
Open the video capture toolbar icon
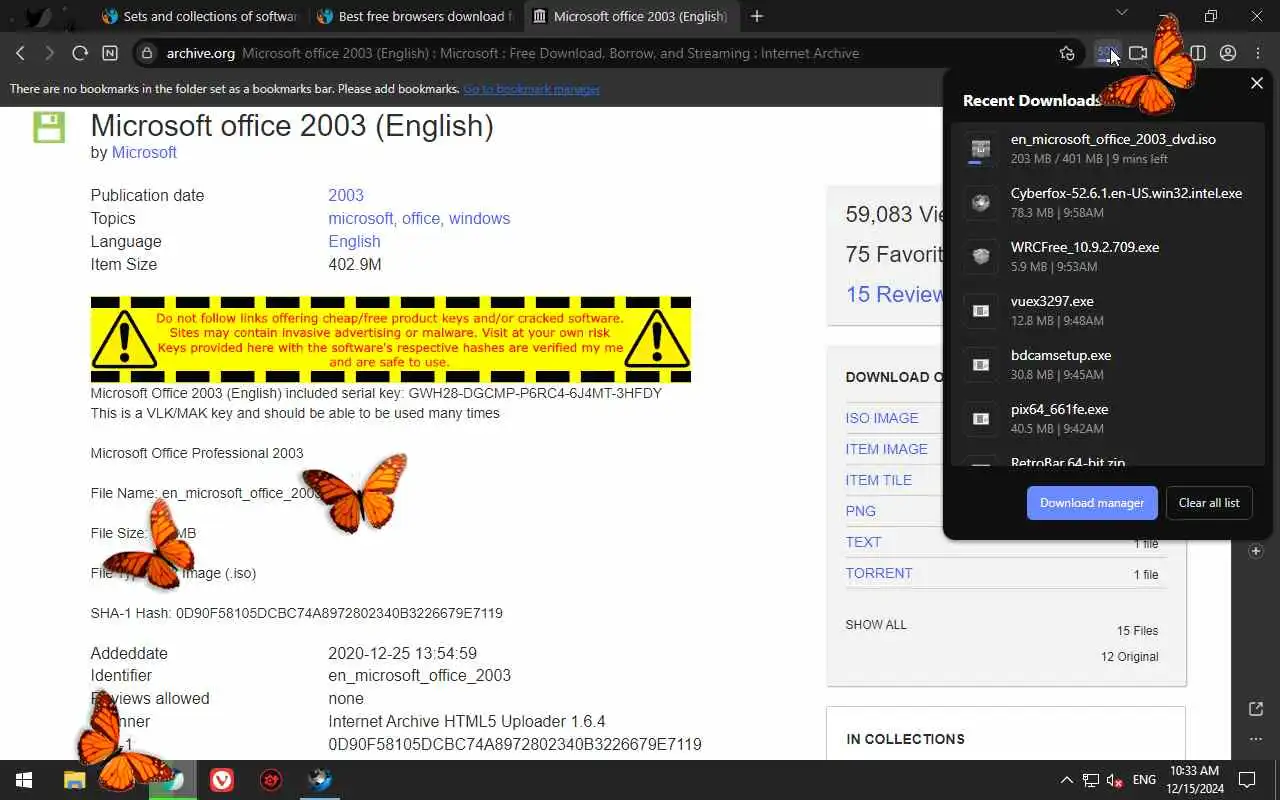(x=1138, y=53)
